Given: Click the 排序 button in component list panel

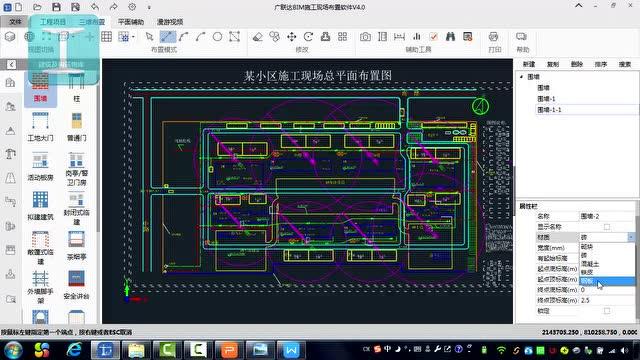Looking at the screenshot, I should [600, 64].
